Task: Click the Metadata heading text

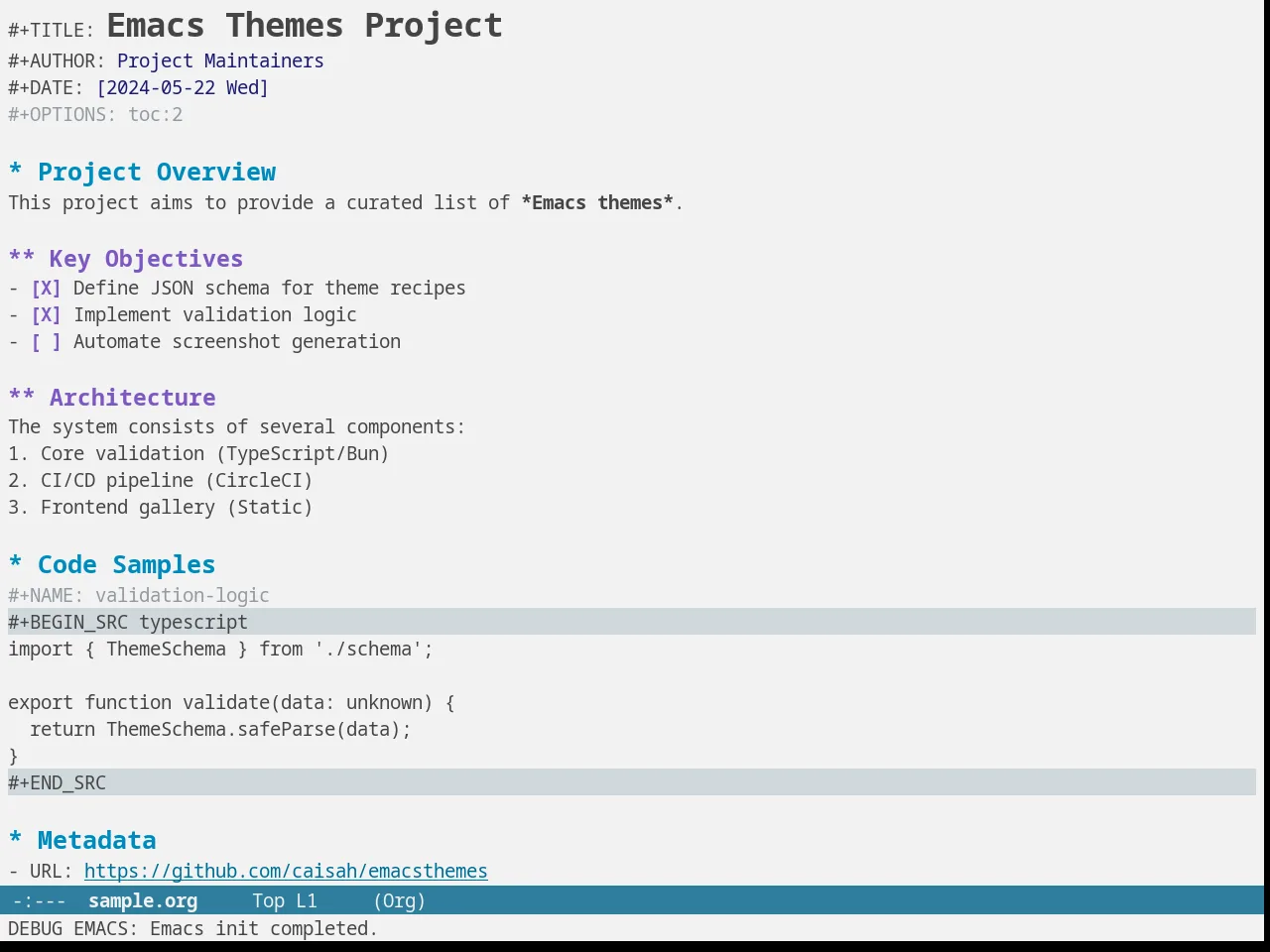Action: (96, 840)
